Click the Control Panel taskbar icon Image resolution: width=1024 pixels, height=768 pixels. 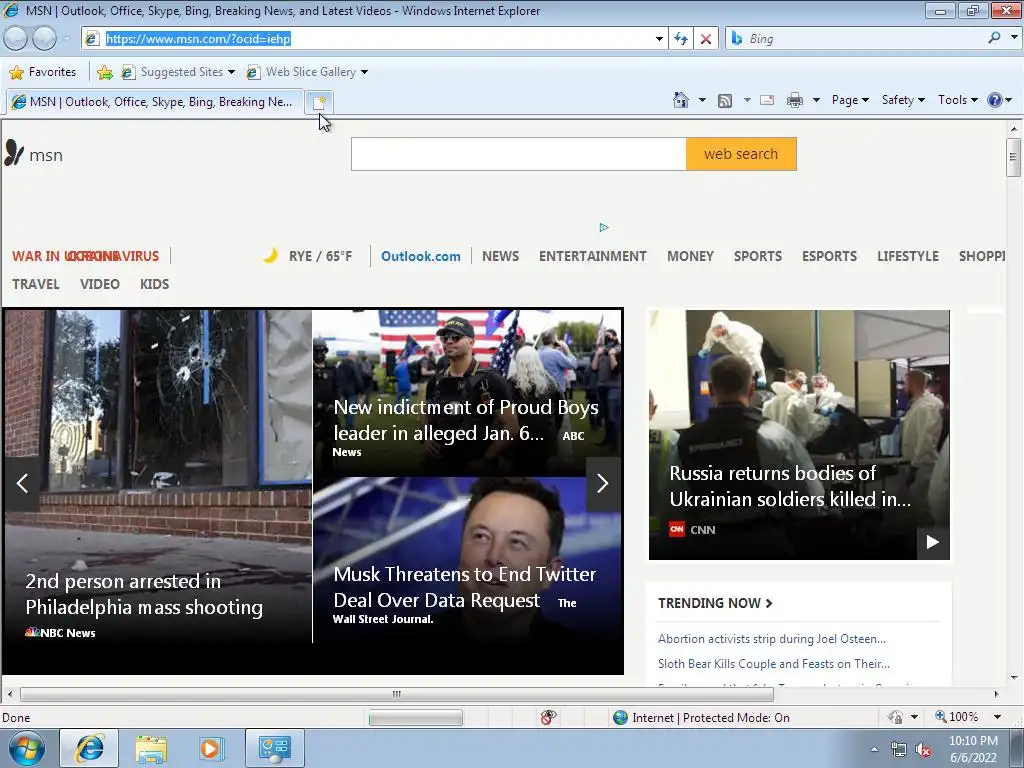point(274,748)
